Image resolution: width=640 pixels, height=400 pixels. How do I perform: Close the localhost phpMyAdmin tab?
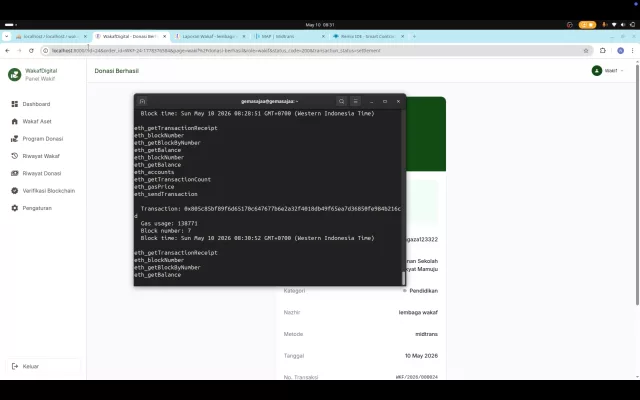click(x=85, y=36)
